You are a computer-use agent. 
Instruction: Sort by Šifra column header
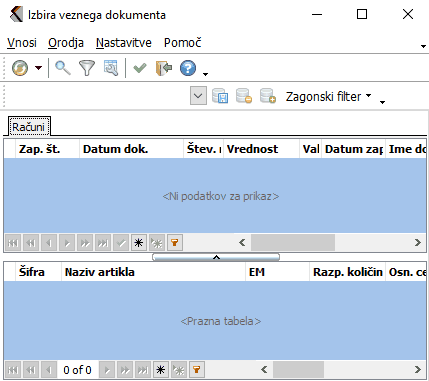point(38,272)
